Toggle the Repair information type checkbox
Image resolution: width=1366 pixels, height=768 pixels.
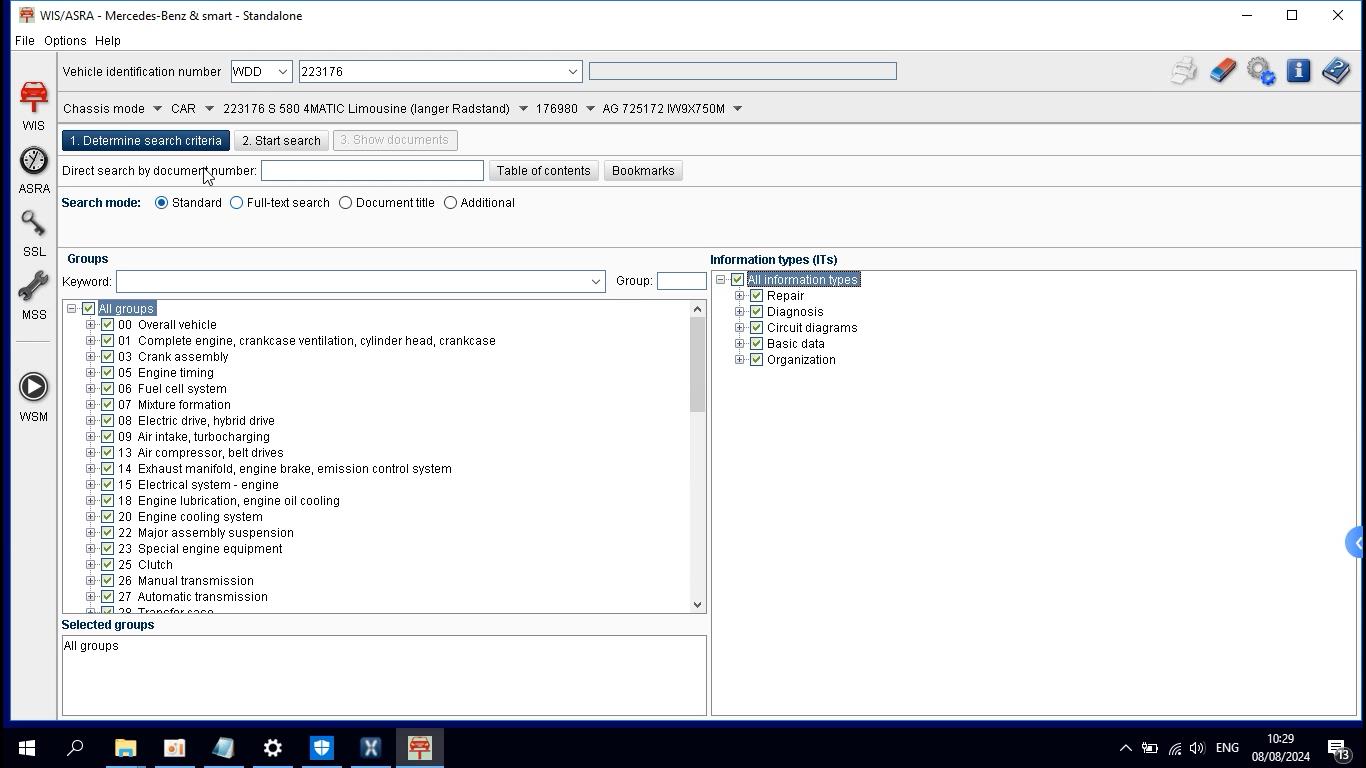pyautogui.click(x=756, y=296)
